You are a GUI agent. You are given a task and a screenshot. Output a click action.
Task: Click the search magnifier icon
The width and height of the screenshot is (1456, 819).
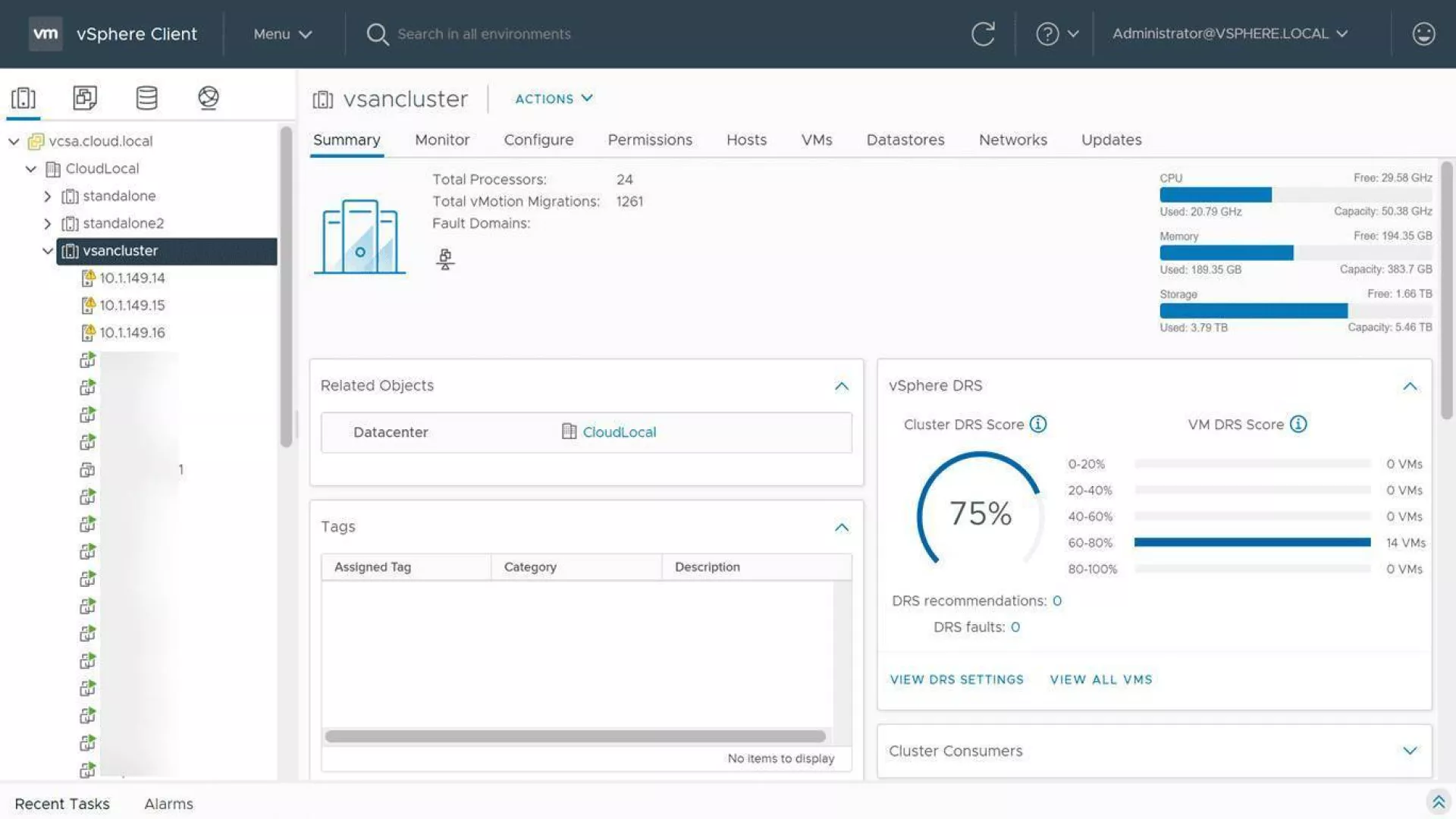[x=377, y=34]
